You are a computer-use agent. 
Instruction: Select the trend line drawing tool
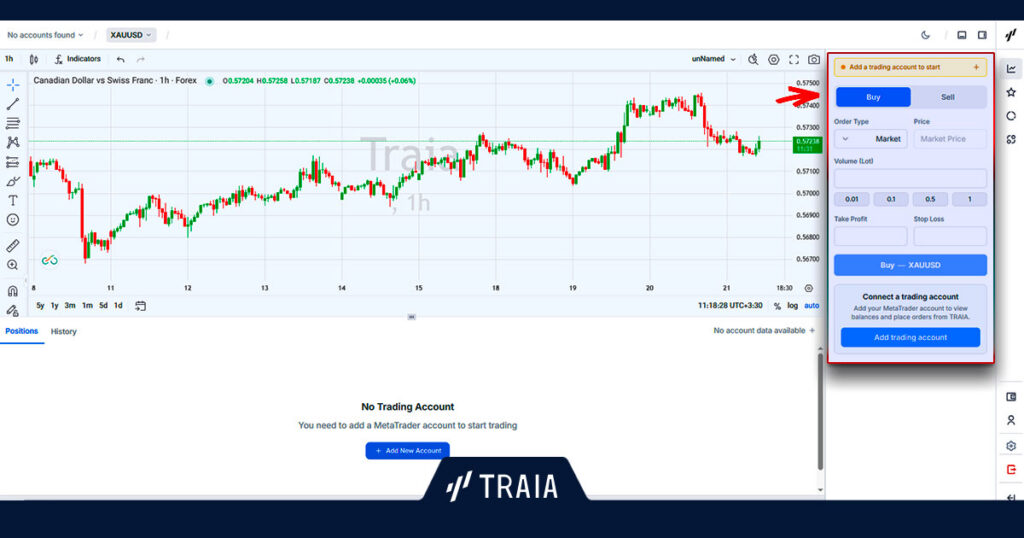pyautogui.click(x=12, y=104)
